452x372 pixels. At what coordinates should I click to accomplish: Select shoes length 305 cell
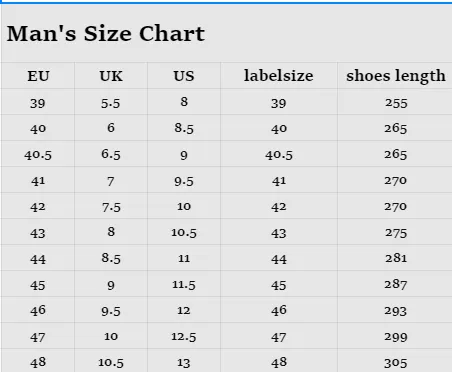click(x=395, y=361)
